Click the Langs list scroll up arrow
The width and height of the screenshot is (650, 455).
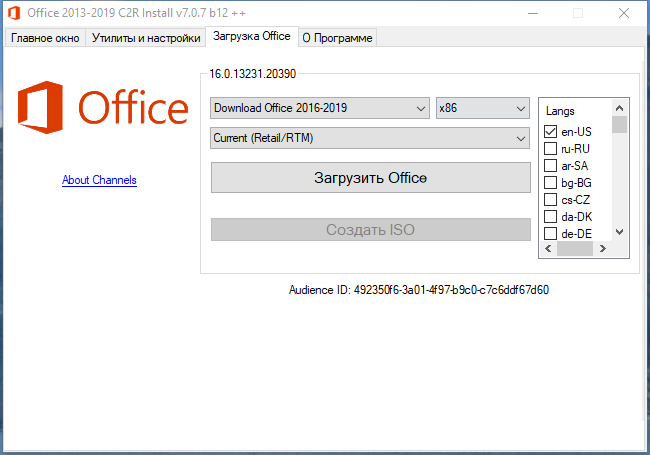(x=619, y=108)
